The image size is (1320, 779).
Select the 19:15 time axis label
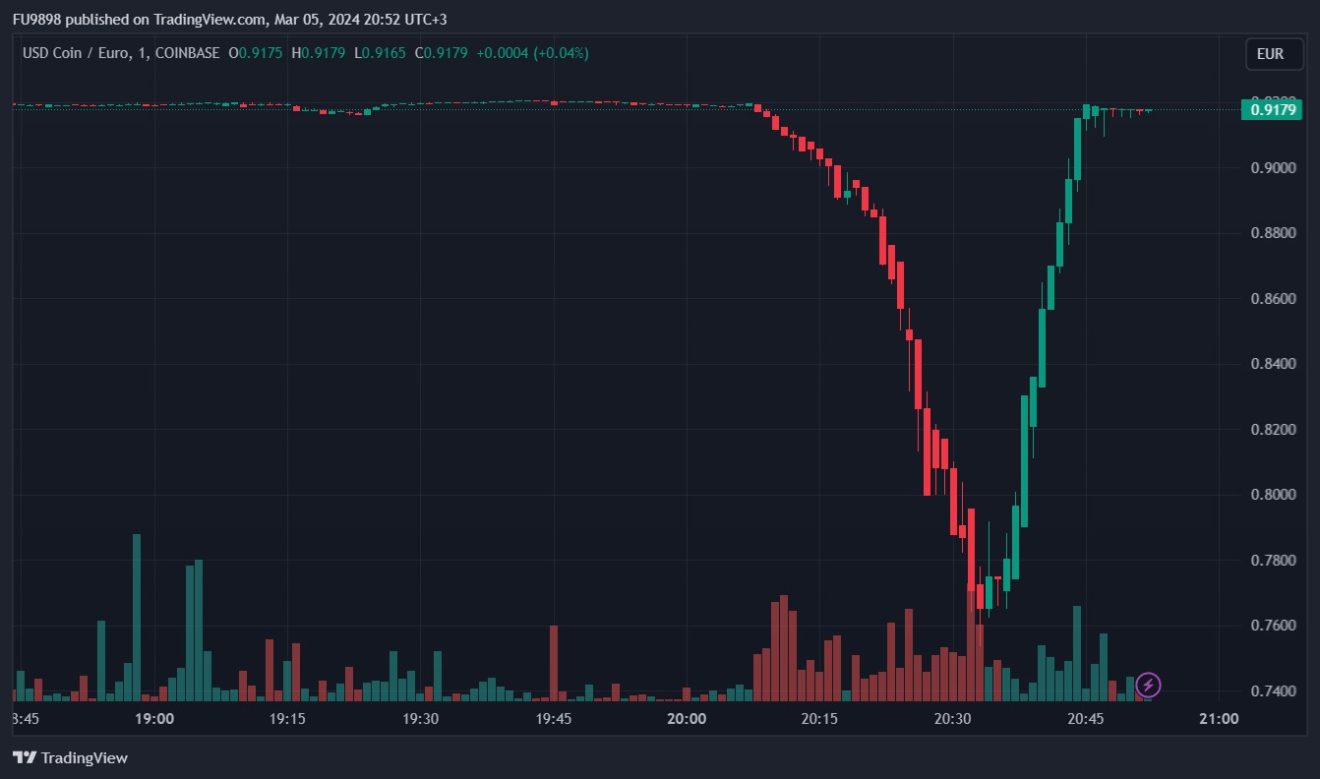[287, 718]
